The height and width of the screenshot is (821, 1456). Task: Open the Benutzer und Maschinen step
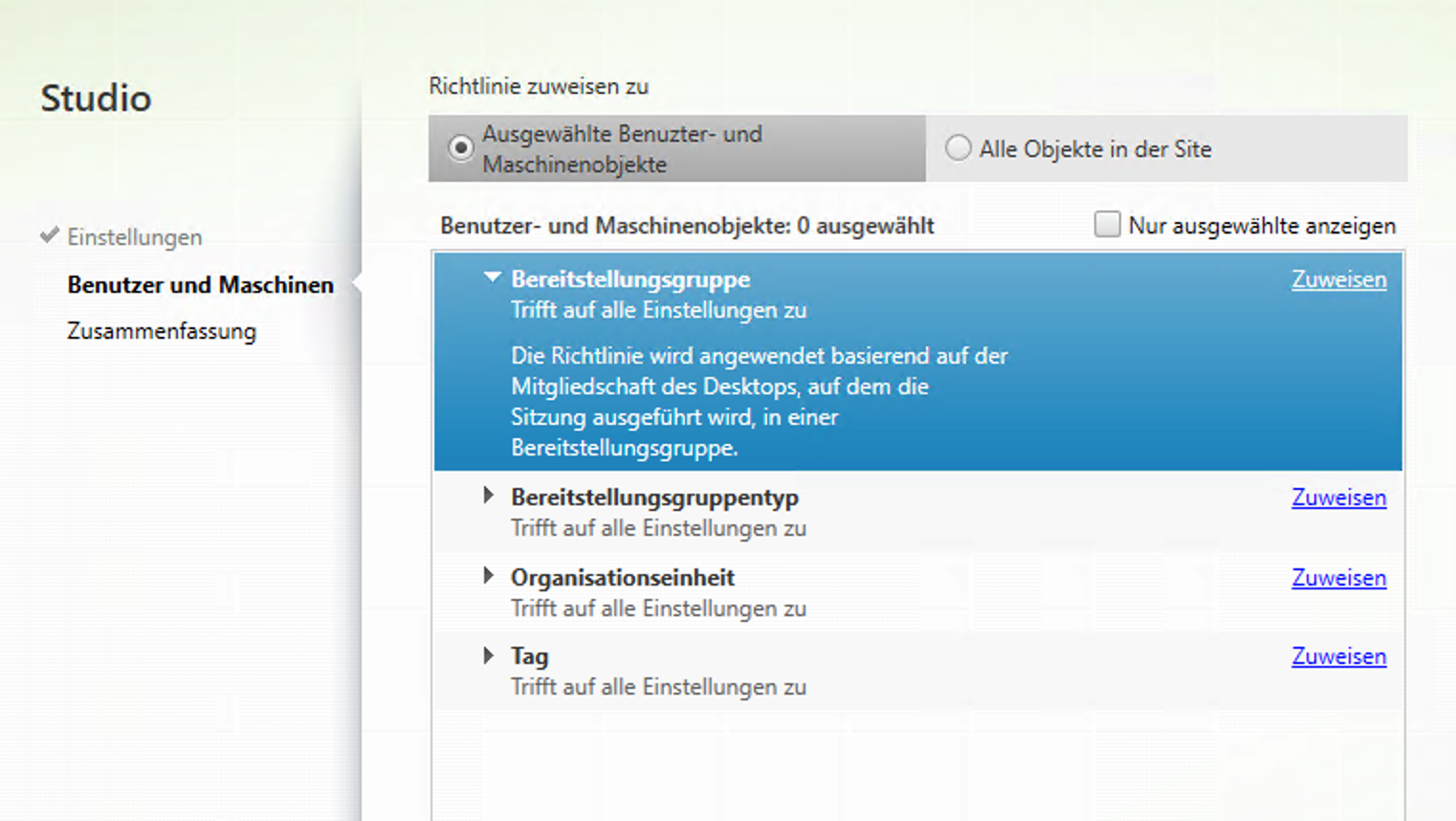201,285
